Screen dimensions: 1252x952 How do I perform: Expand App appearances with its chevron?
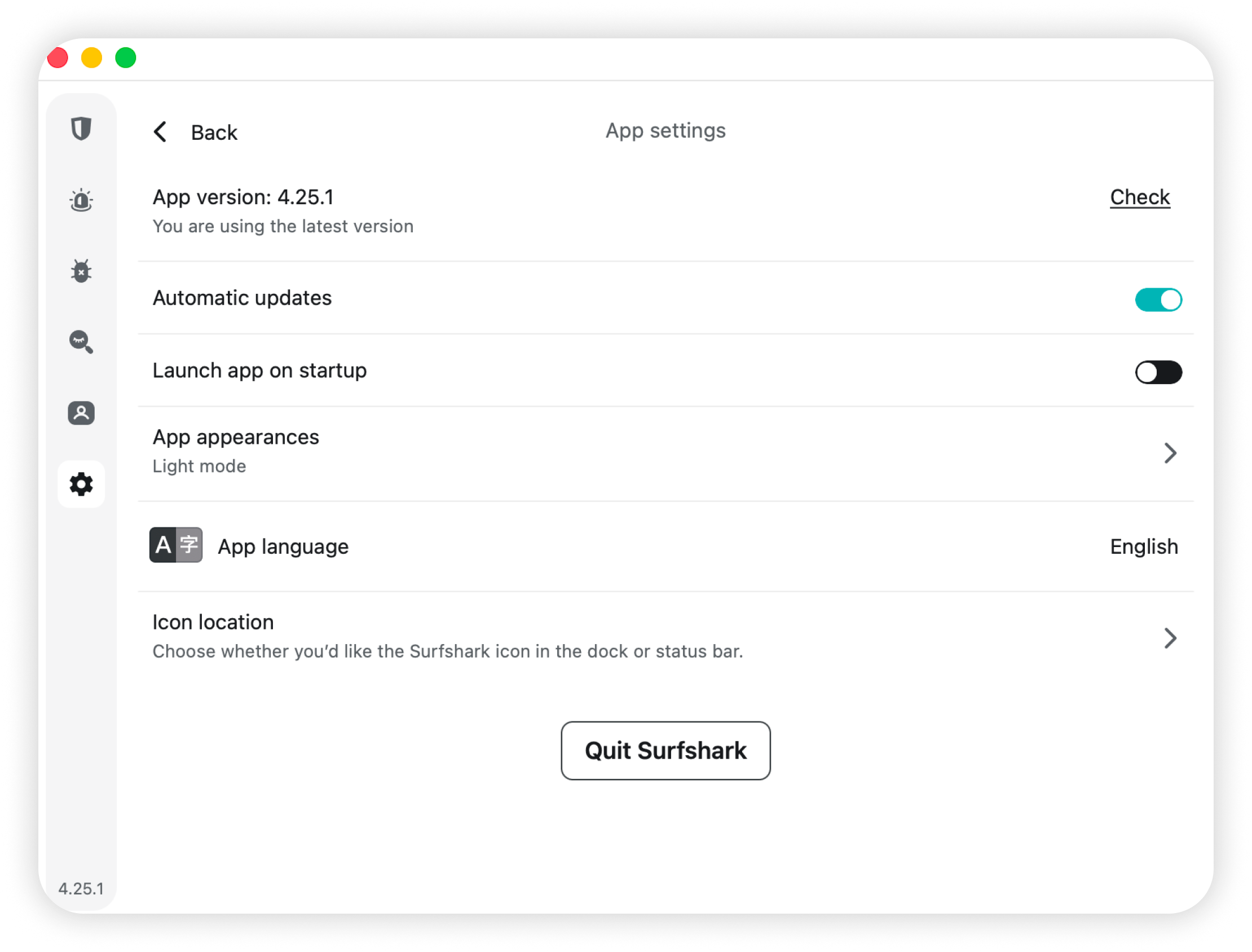1170,453
